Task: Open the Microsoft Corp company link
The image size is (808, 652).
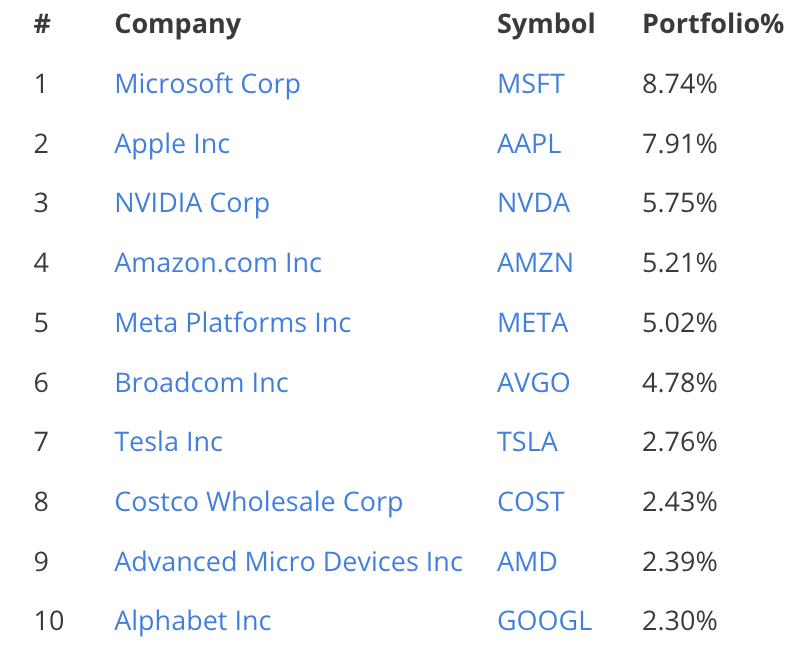Action: (x=207, y=84)
